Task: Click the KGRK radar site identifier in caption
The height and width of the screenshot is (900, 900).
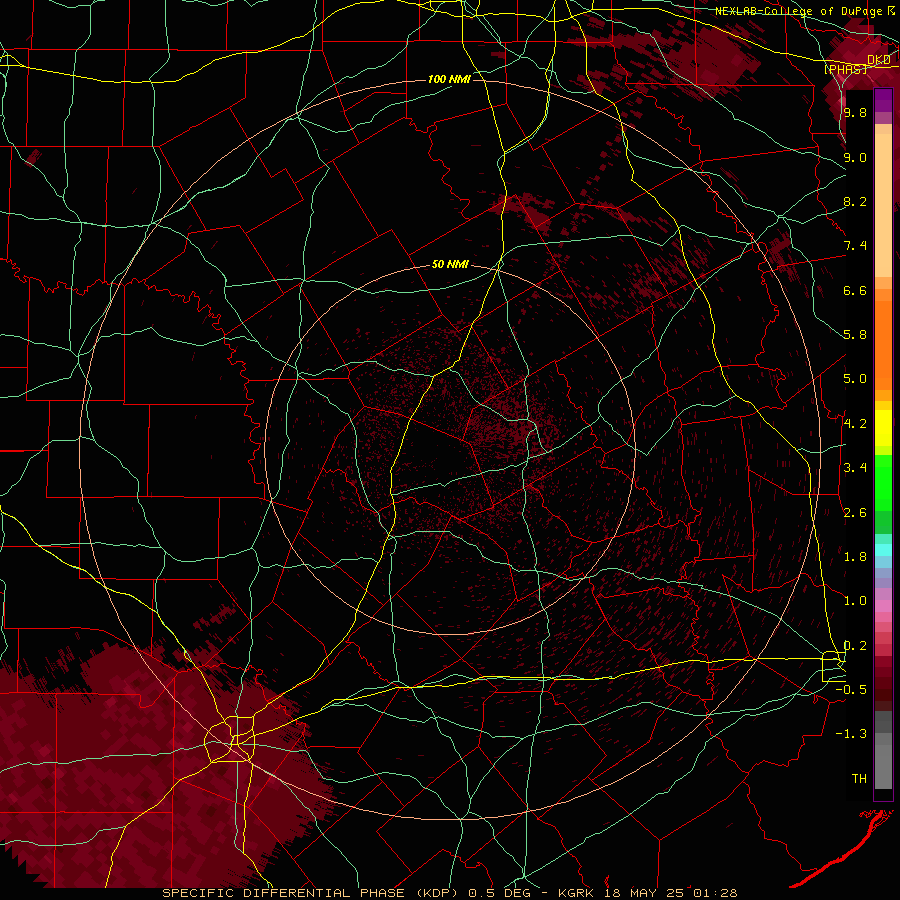Action: pyautogui.click(x=575, y=893)
